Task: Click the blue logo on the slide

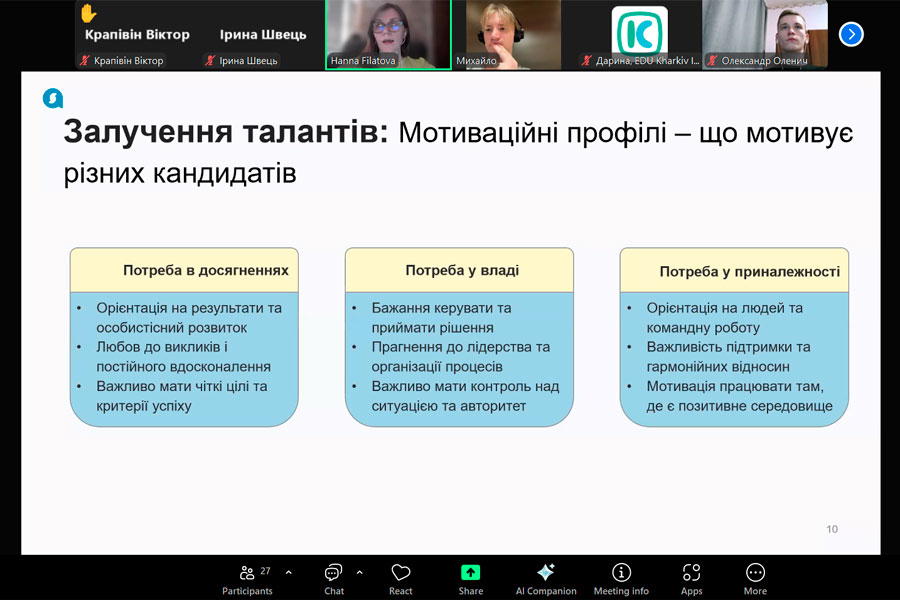Action: (x=53, y=98)
